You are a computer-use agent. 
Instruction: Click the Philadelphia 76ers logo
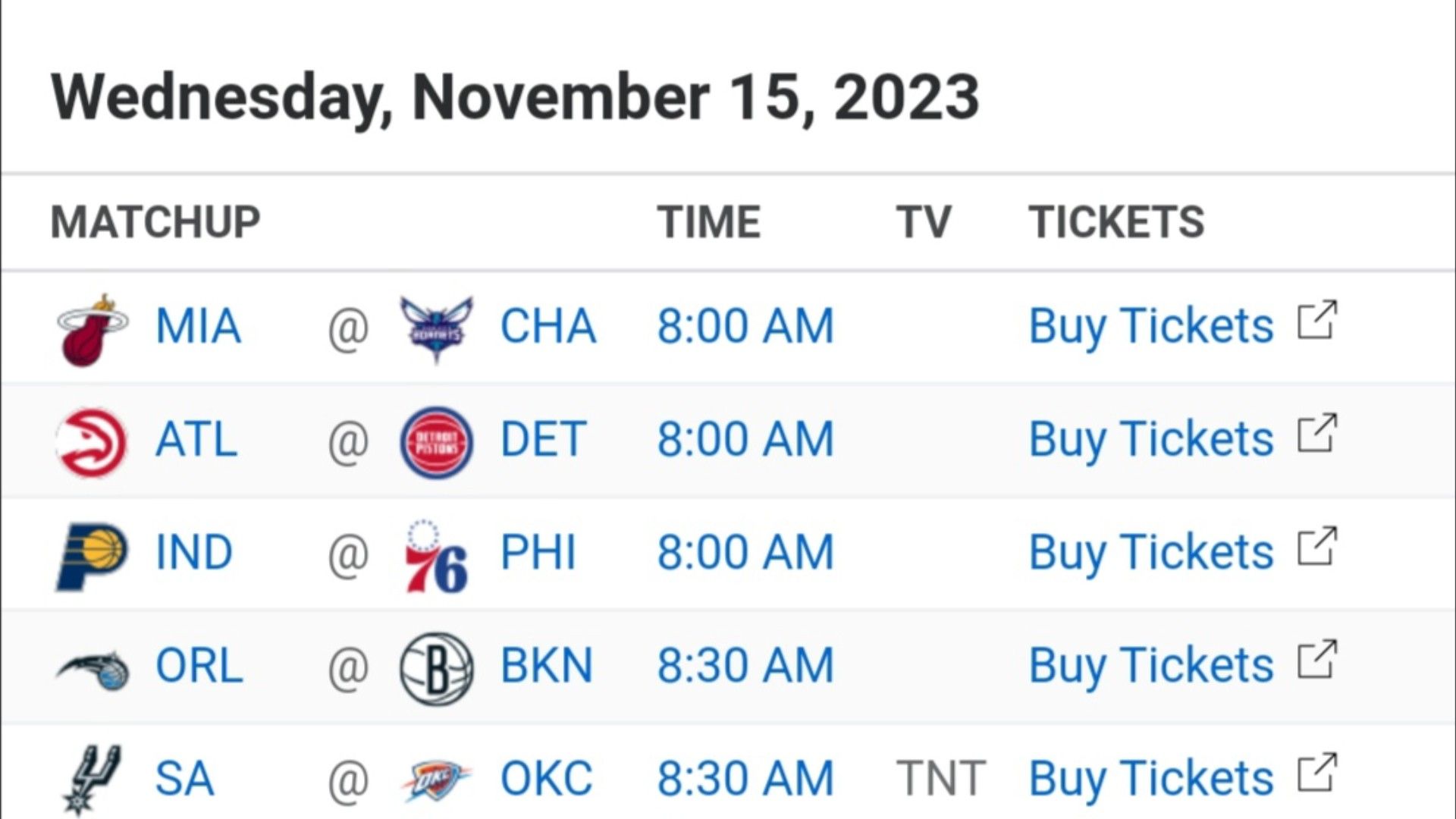coord(436,556)
